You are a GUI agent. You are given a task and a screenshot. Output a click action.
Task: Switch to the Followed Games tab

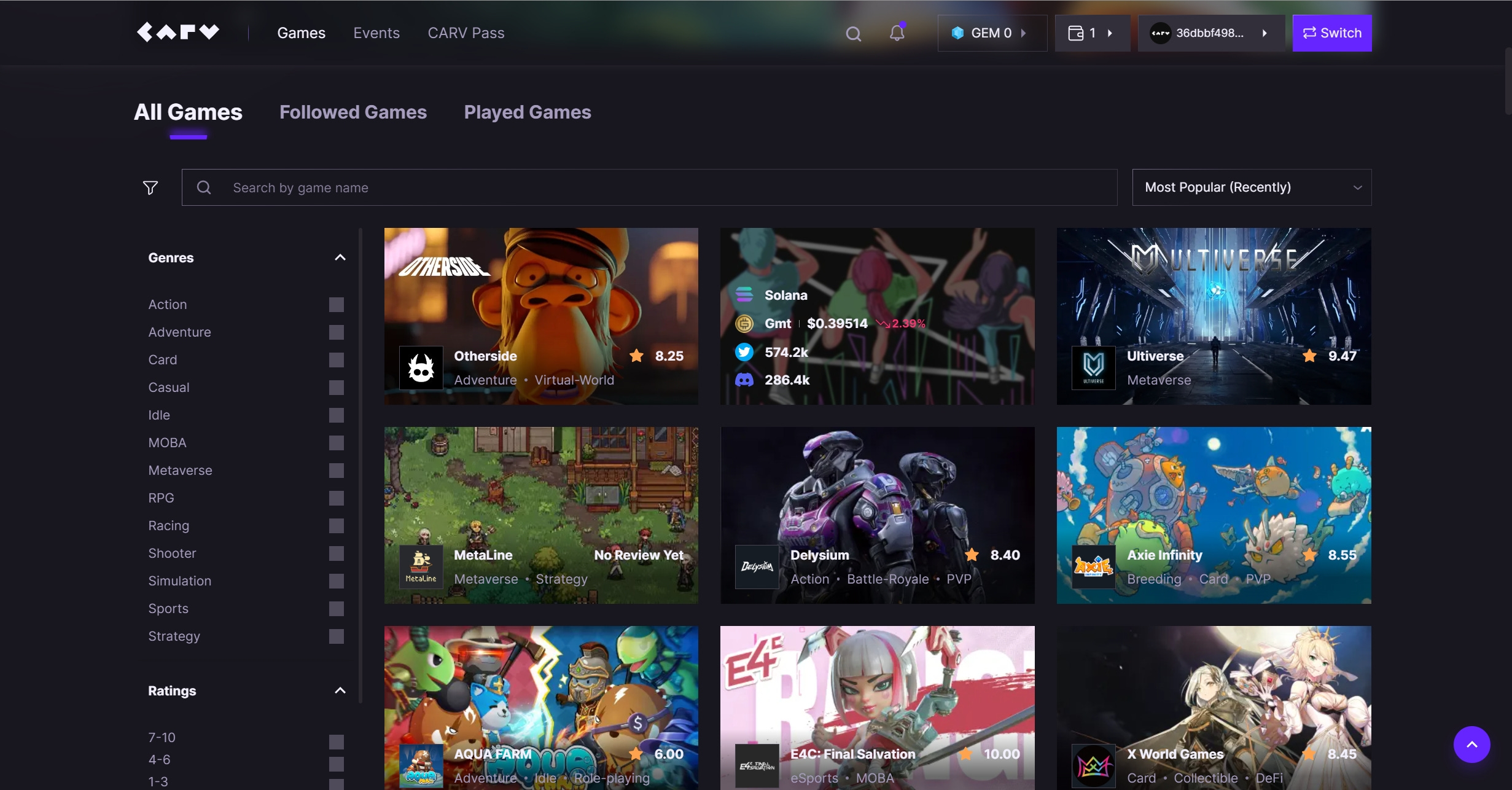(x=353, y=112)
